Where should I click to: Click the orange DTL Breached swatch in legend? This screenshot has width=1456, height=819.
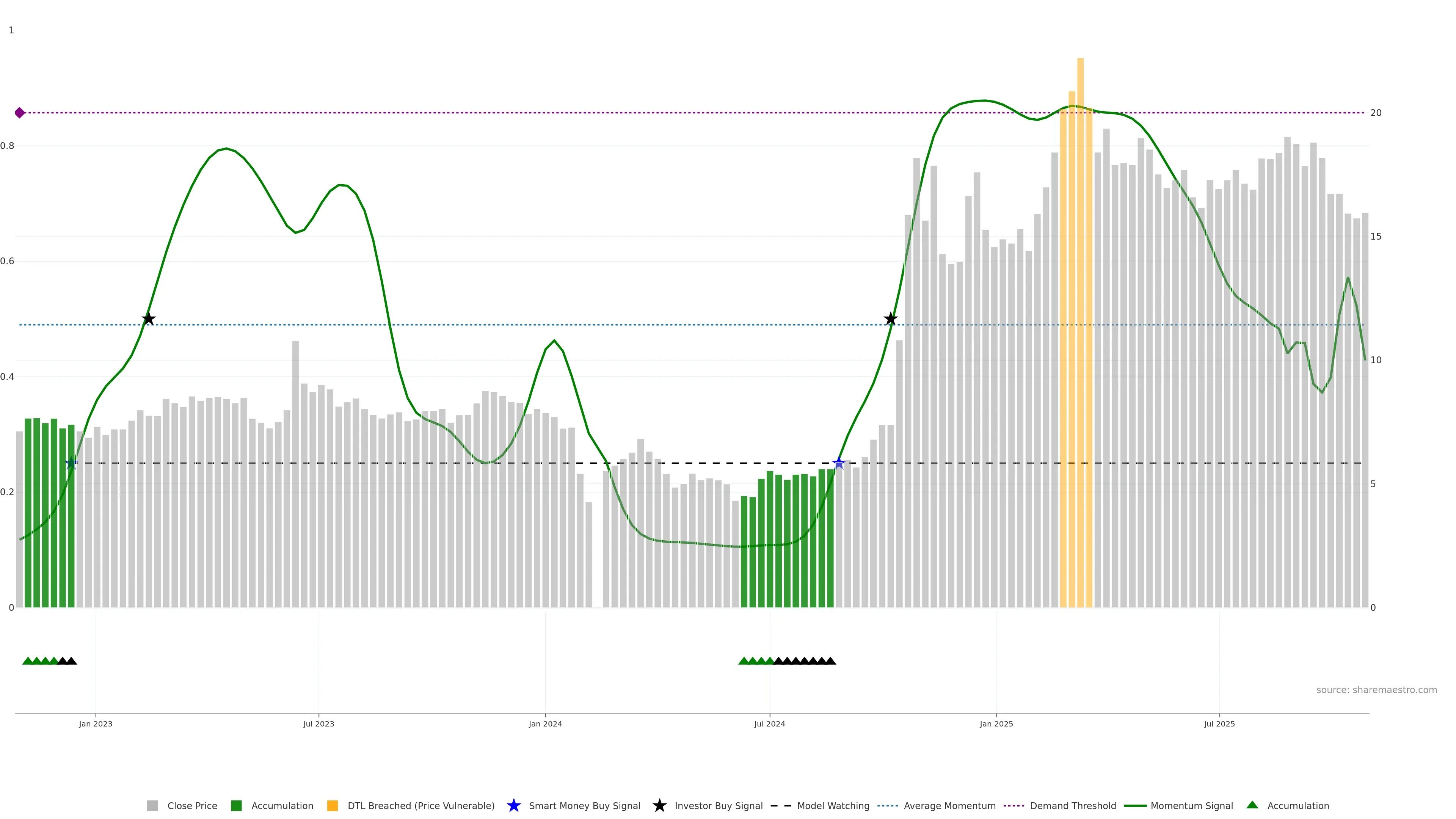(x=333, y=805)
